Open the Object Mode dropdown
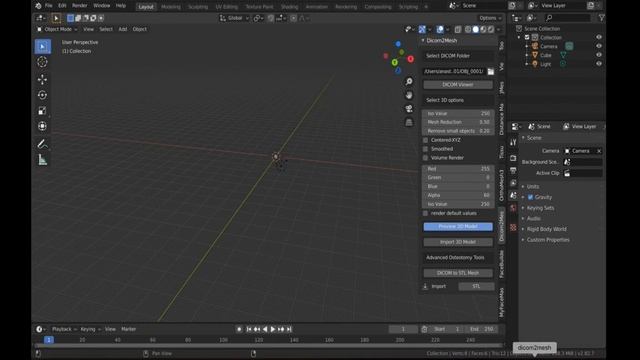Image resolution: width=640 pixels, height=360 pixels. tap(57, 29)
